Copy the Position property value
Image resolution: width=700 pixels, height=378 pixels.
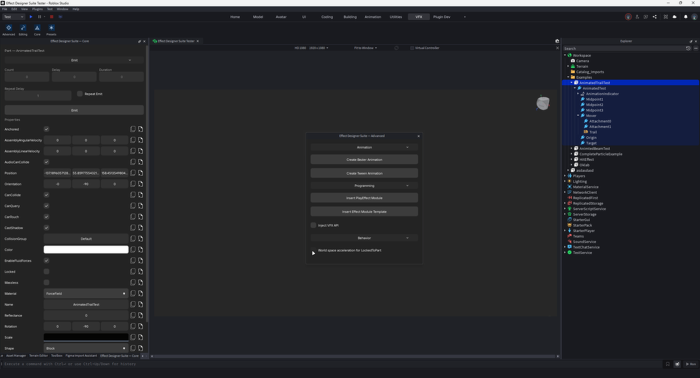tap(133, 173)
